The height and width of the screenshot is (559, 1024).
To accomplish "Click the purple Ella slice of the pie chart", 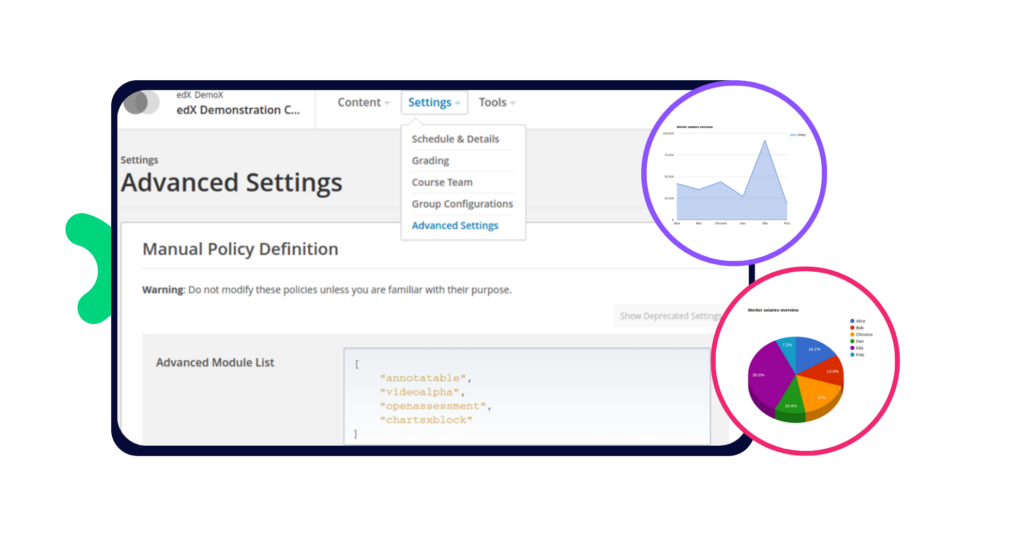I will tap(768, 375).
